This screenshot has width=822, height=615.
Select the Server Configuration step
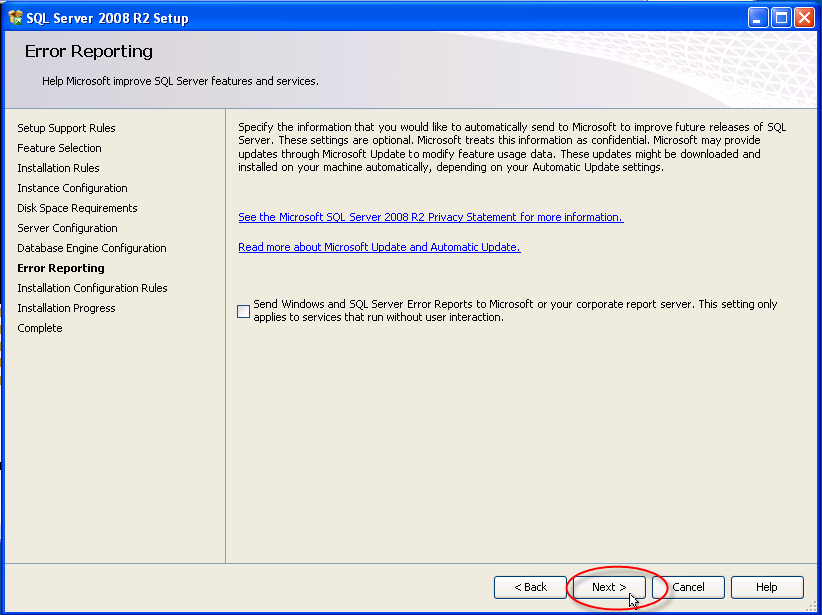pyautogui.click(x=67, y=228)
